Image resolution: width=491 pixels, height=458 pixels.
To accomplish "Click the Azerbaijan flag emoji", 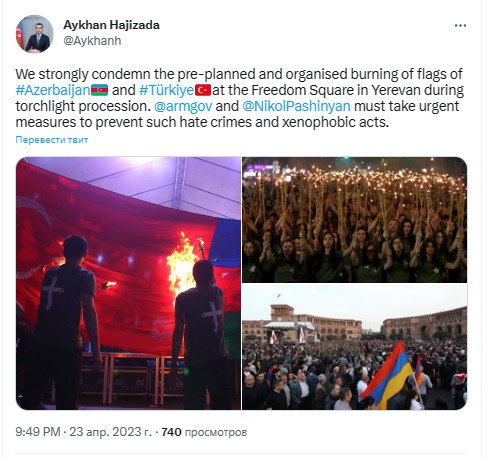I will click(x=99, y=90).
